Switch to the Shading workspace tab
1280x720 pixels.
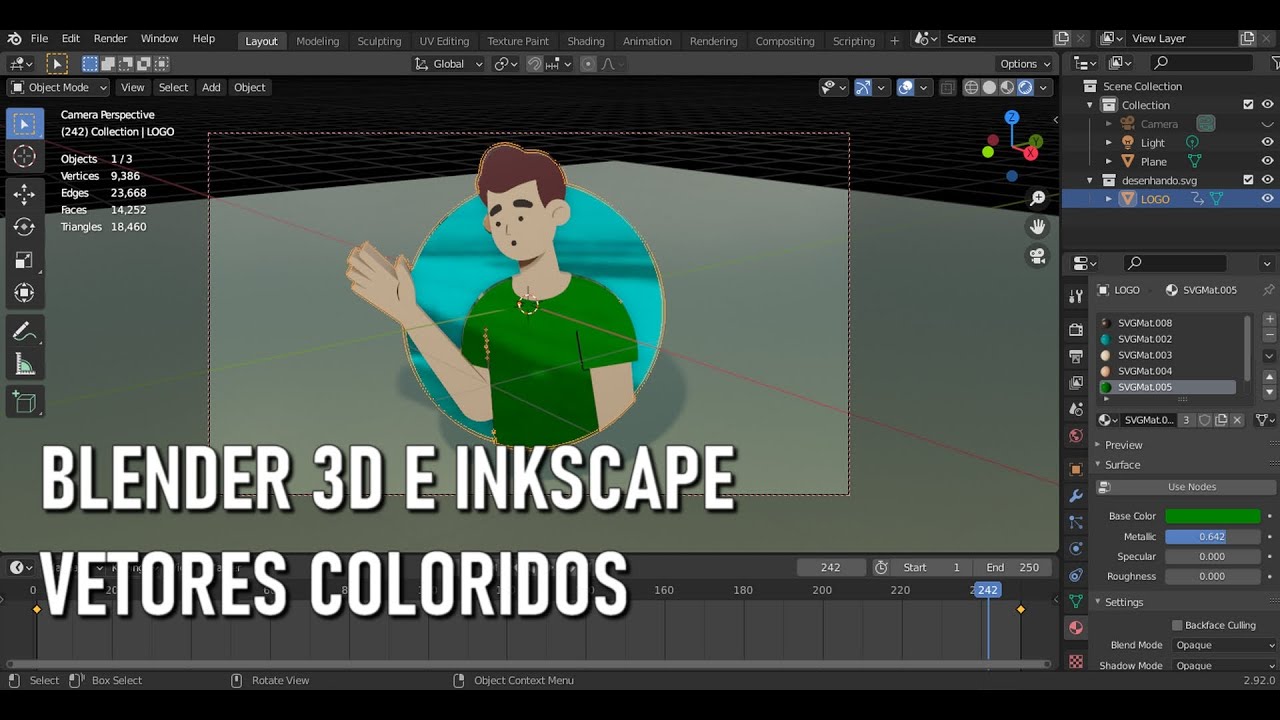click(x=586, y=41)
